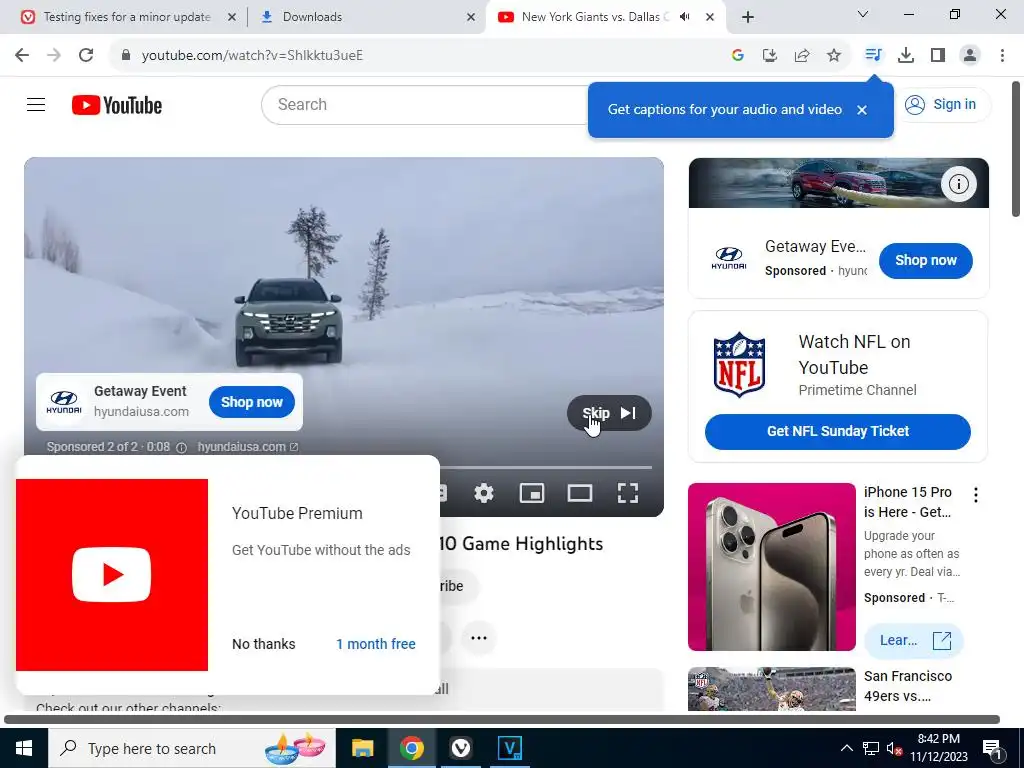Open video settings gear icon
The image size is (1024, 768).
pos(484,493)
